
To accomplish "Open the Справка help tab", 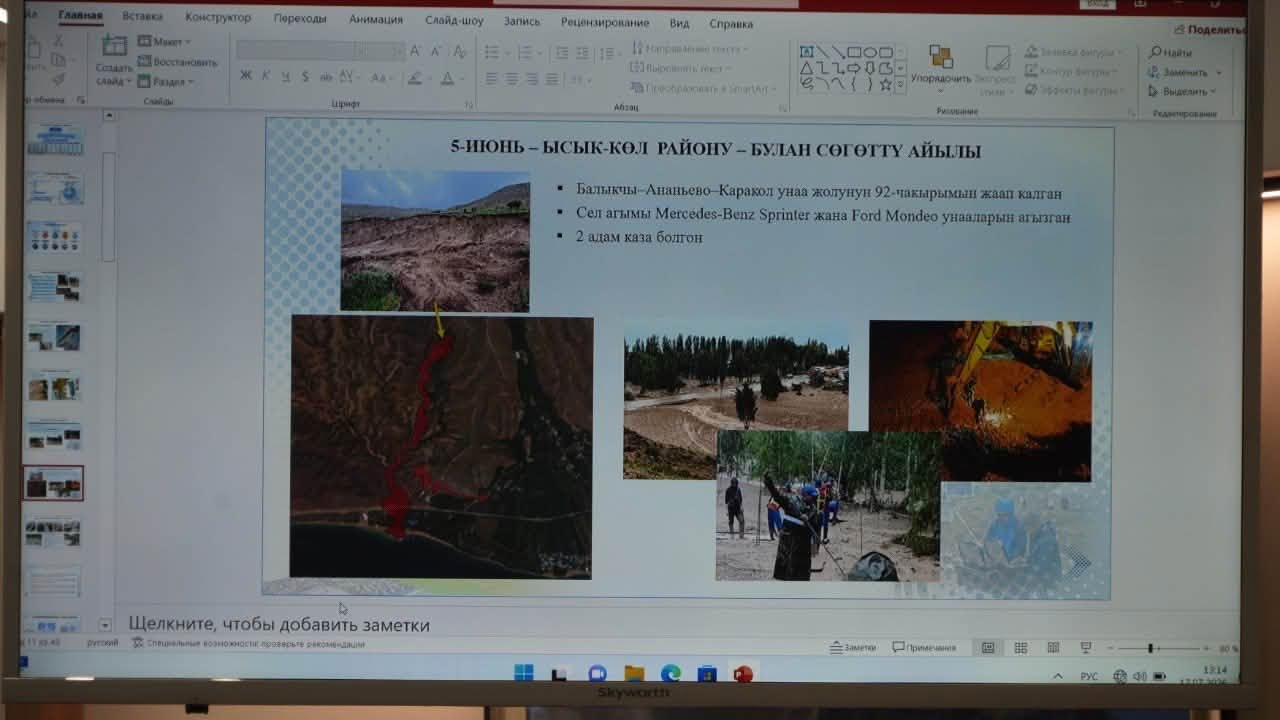I will (732, 23).
